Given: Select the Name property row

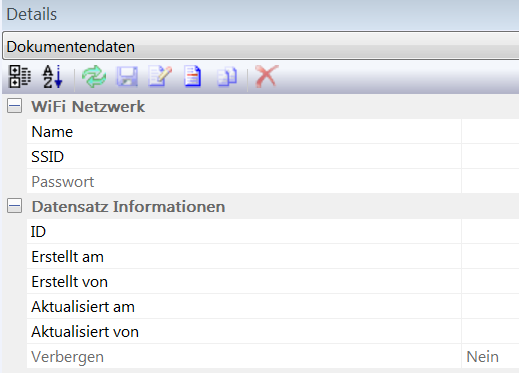Looking at the screenshot, I should 273,132.
